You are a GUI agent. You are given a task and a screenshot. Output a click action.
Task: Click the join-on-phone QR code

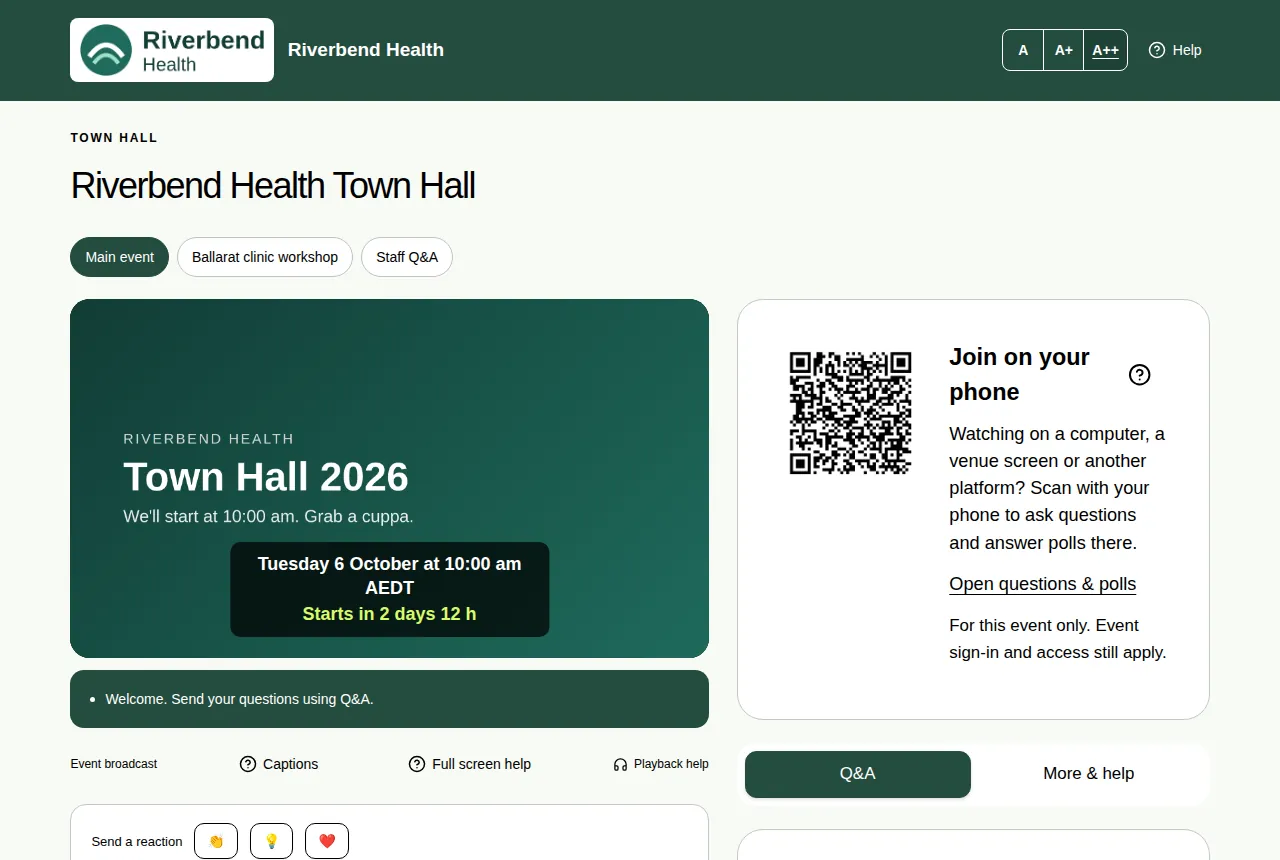pyautogui.click(x=850, y=412)
